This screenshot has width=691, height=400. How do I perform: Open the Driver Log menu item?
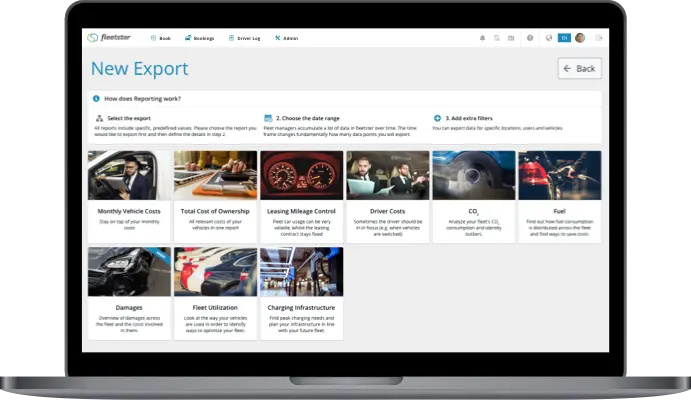(x=245, y=38)
